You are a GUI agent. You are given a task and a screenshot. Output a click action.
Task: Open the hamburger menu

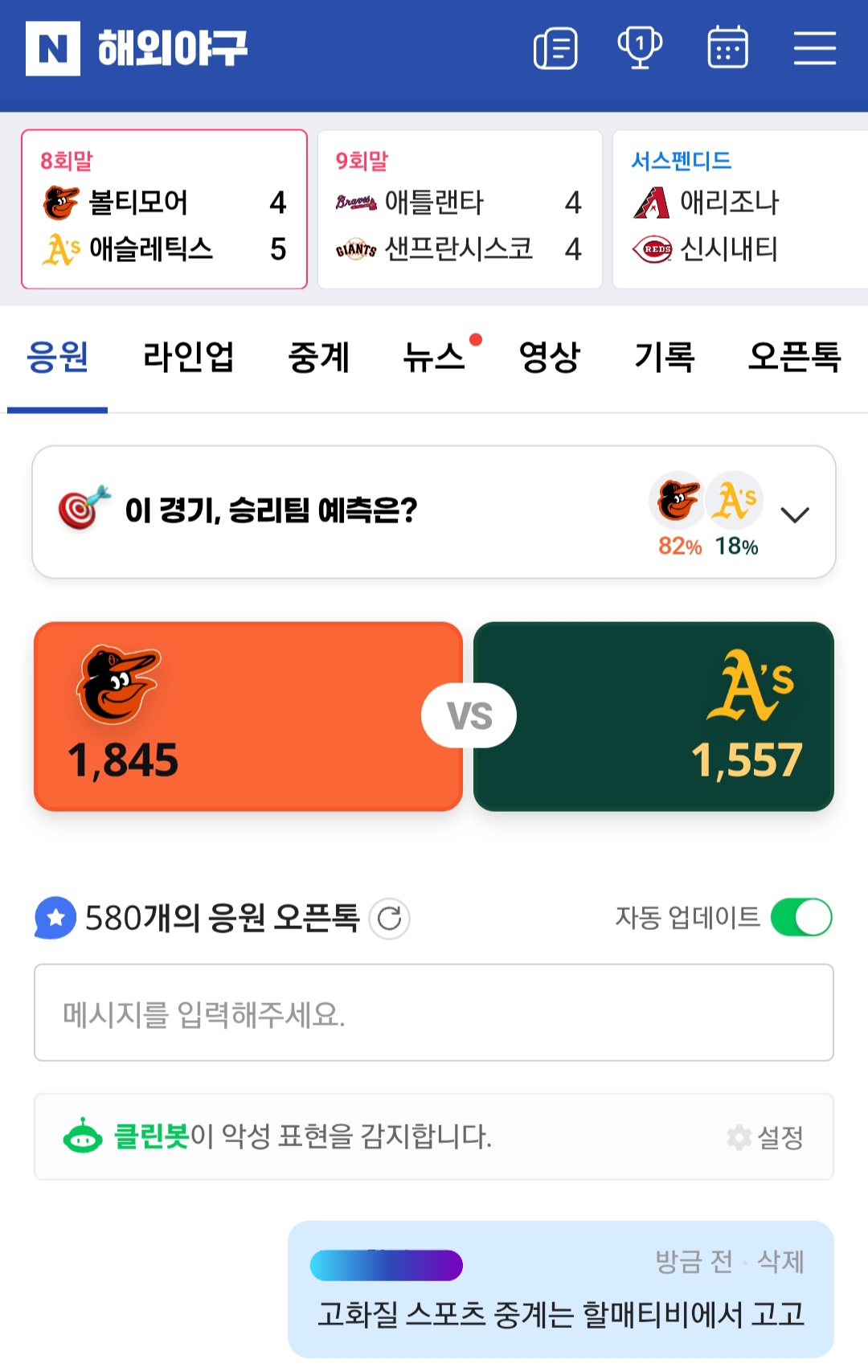click(x=815, y=48)
